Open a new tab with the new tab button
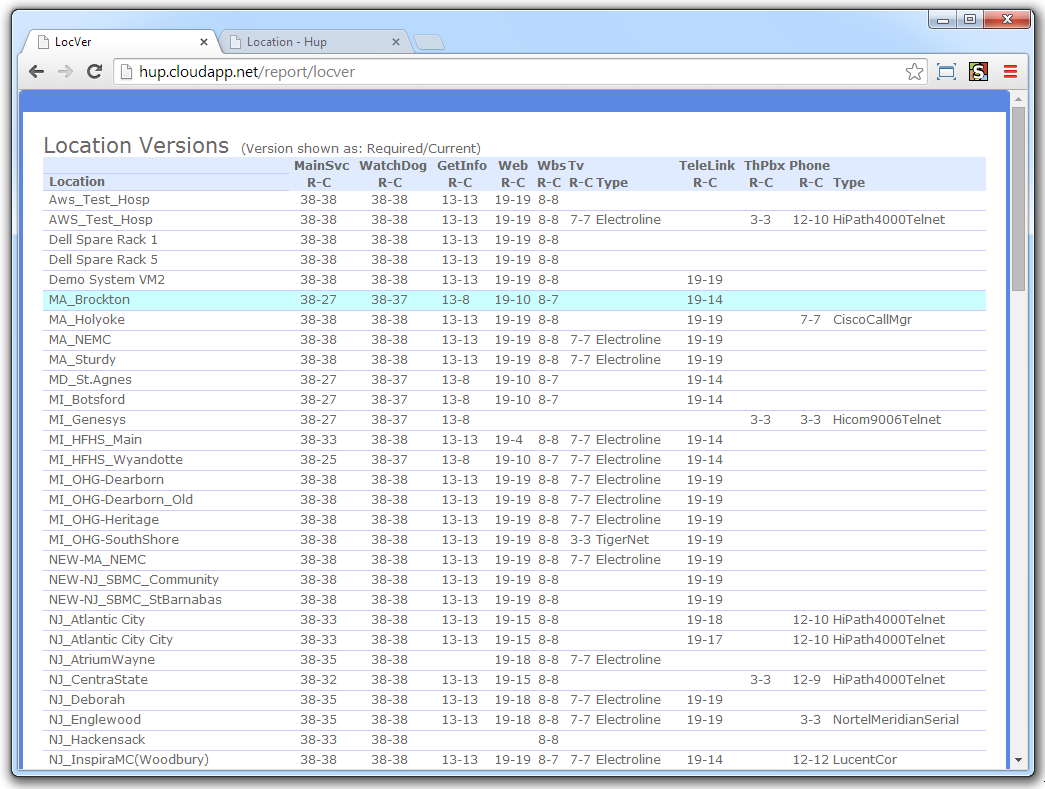Screen dimensions: 1045x789 [429, 42]
